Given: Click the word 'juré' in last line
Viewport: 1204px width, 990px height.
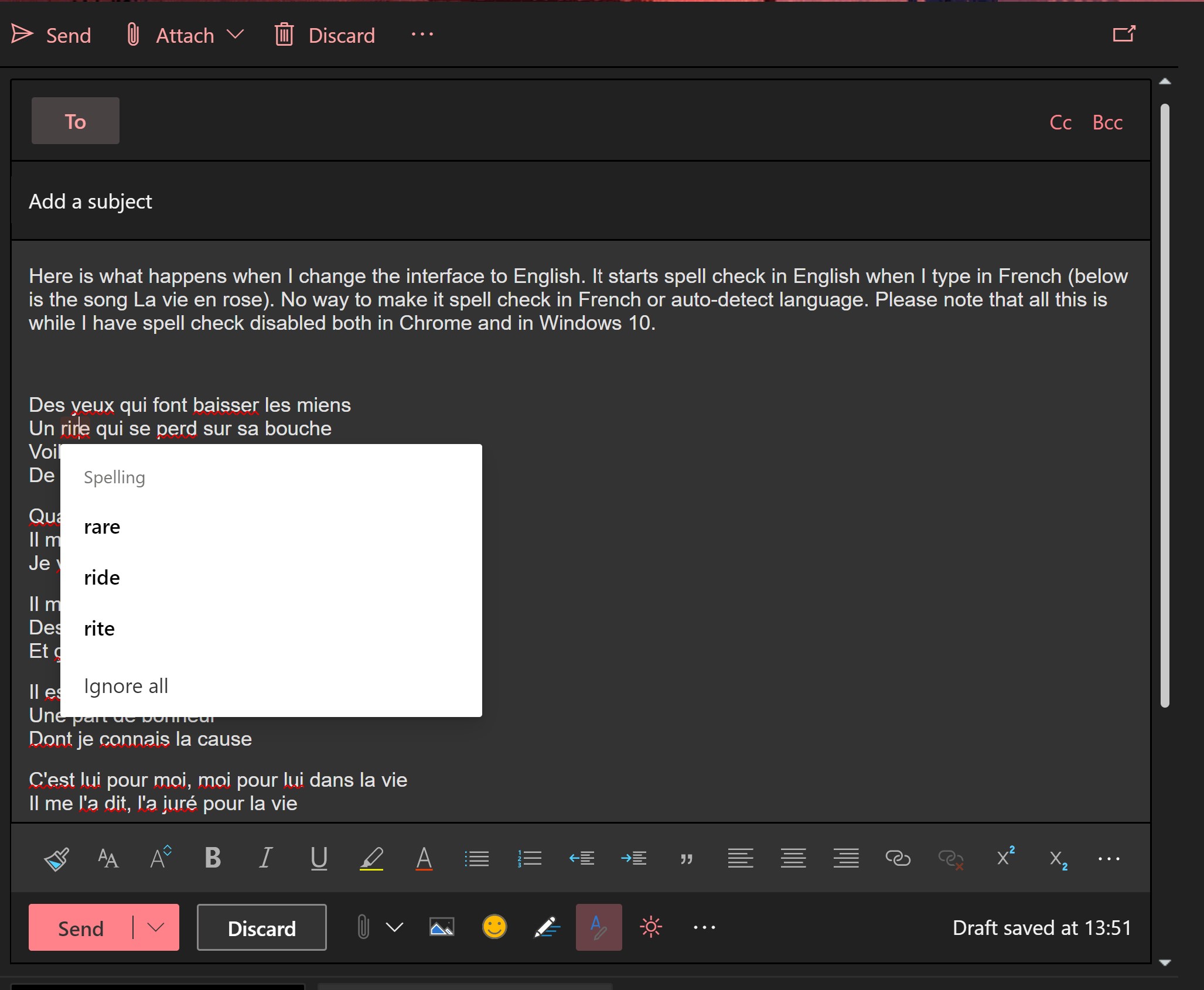Looking at the screenshot, I should click(x=179, y=804).
